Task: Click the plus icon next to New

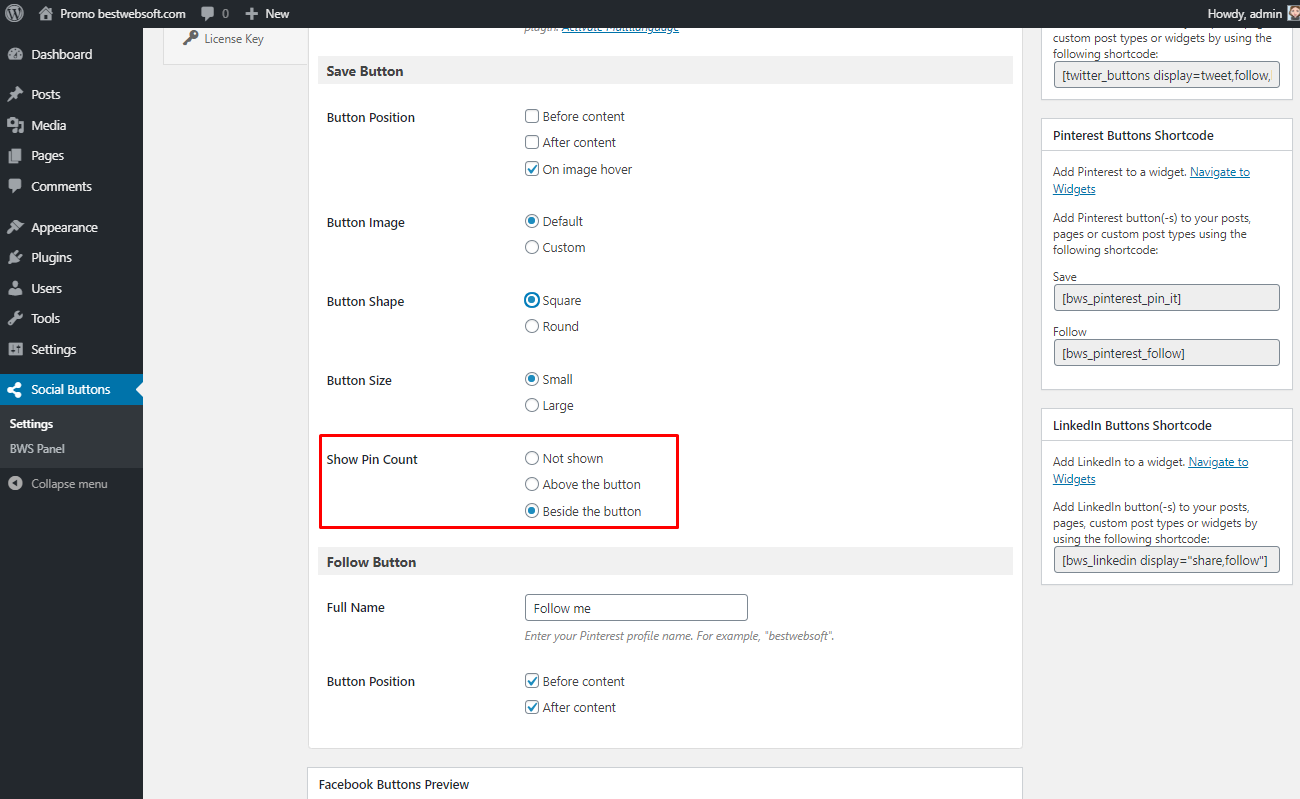Action: [x=252, y=14]
